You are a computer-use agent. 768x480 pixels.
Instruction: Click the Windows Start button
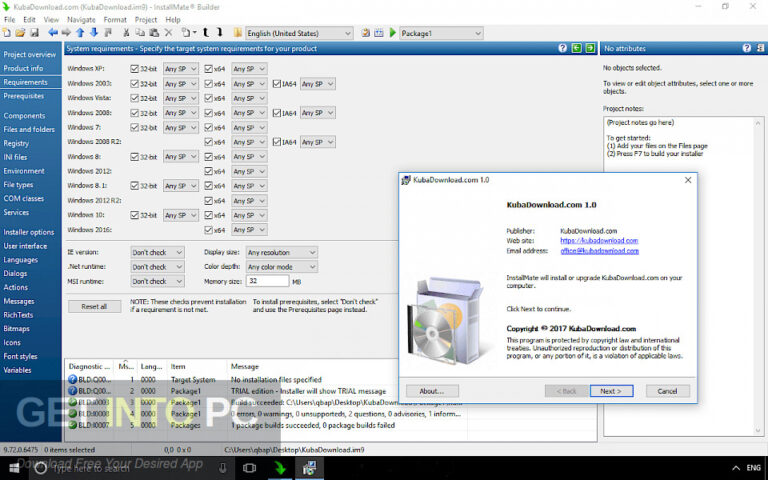coord(14,468)
